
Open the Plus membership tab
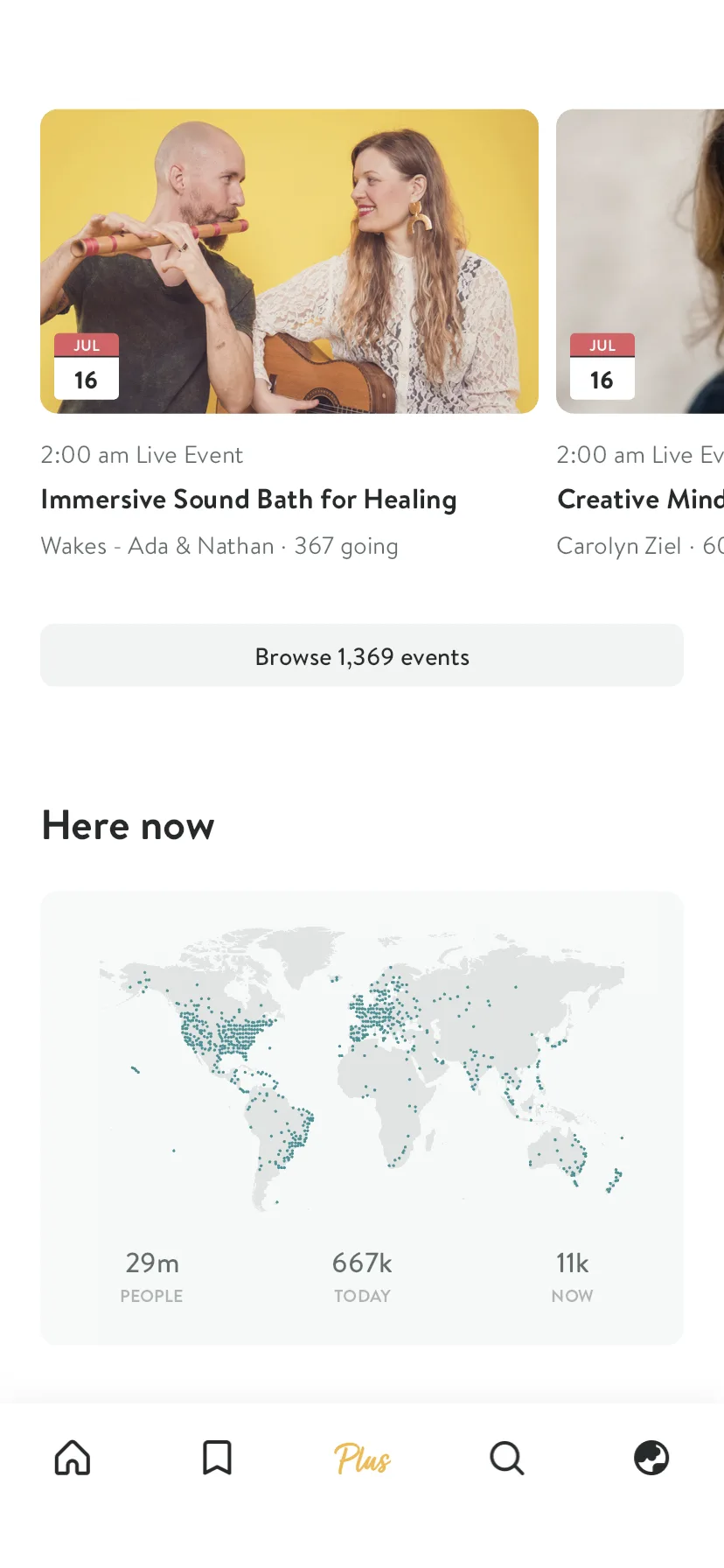pos(362,1459)
